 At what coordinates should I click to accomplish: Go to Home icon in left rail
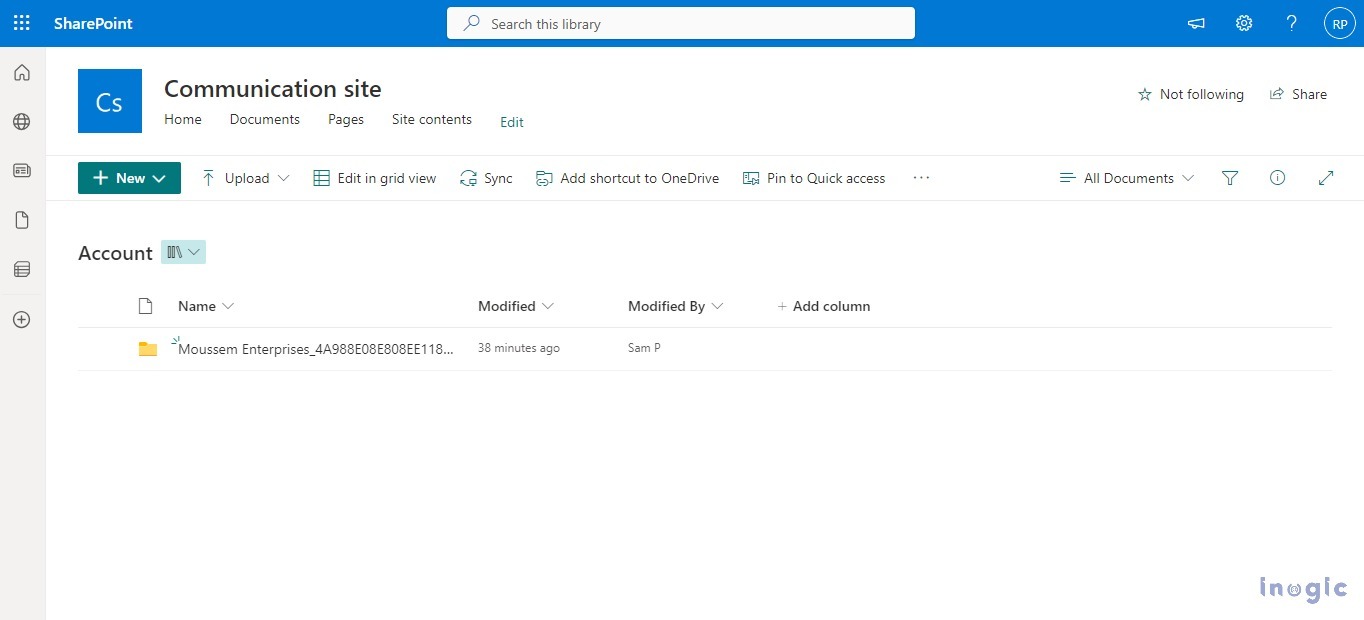tap(22, 72)
